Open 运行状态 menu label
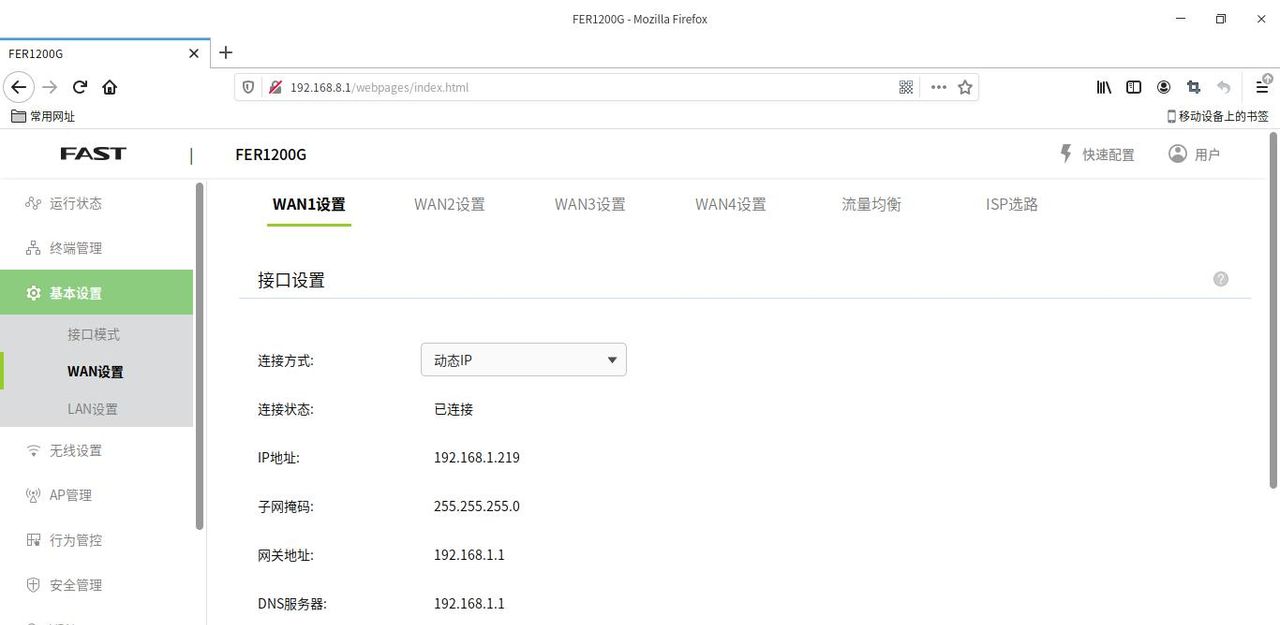Screen dimensions: 1280x625 pyautogui.click(x=76, y=203)
